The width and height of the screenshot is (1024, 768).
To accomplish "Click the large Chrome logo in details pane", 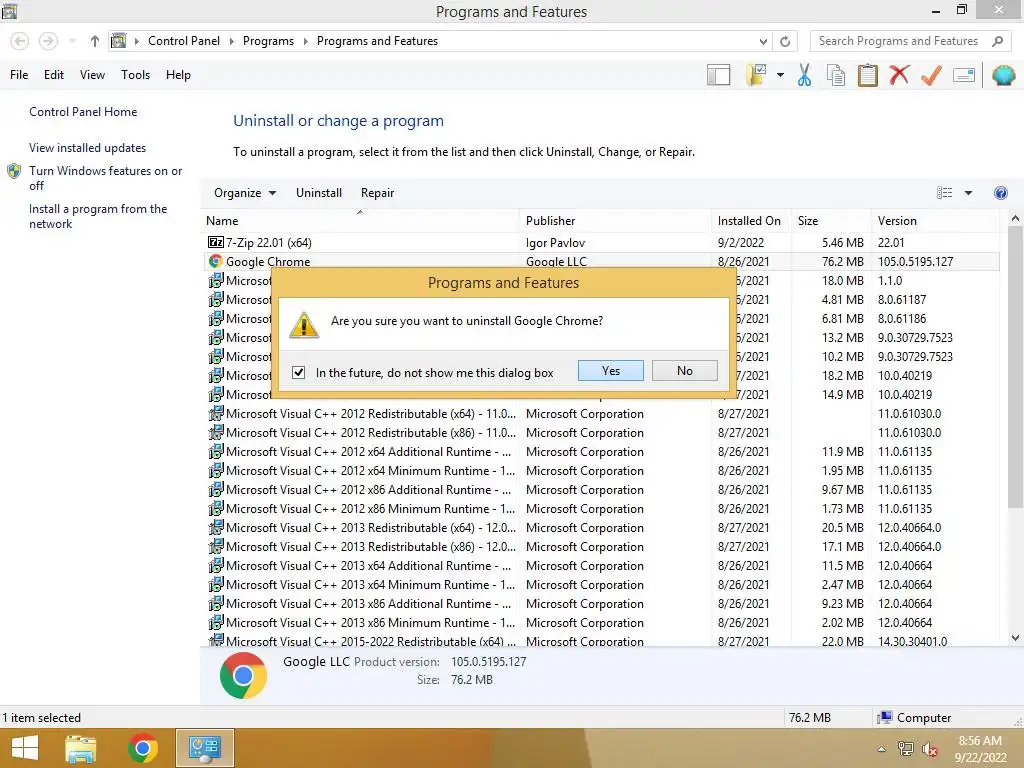I will [x=243, y=675].
